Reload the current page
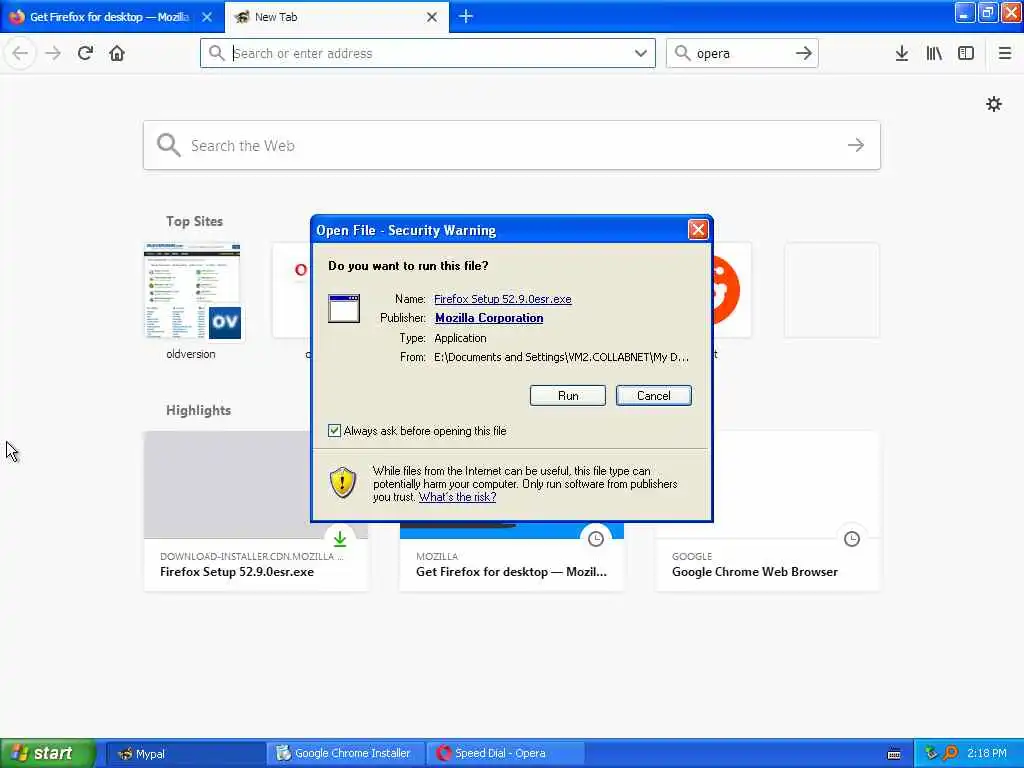The image size is (1024, 768). pyautogui.click(x=86, y=53)
